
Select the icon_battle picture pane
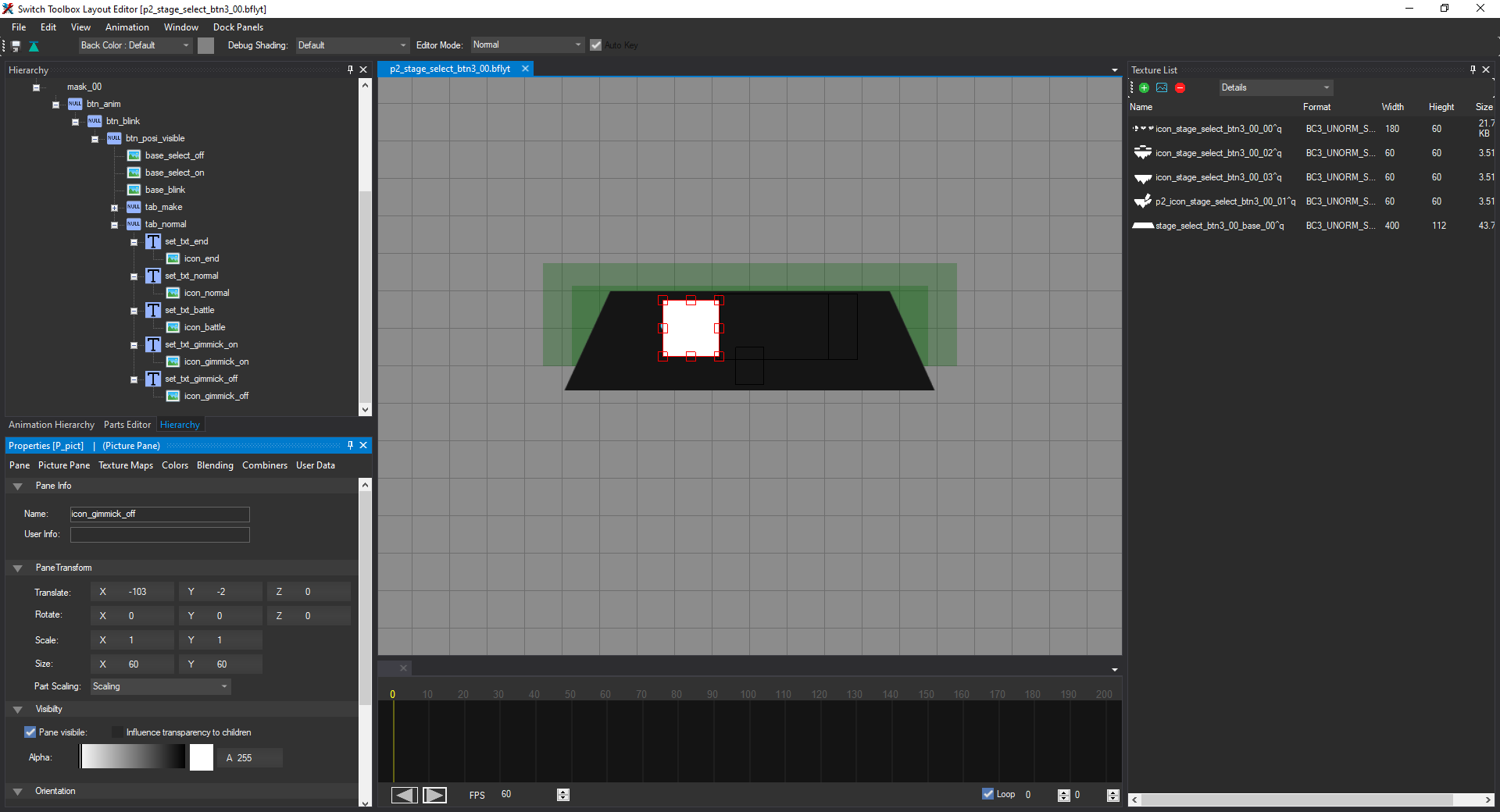(x=204, y=328)
